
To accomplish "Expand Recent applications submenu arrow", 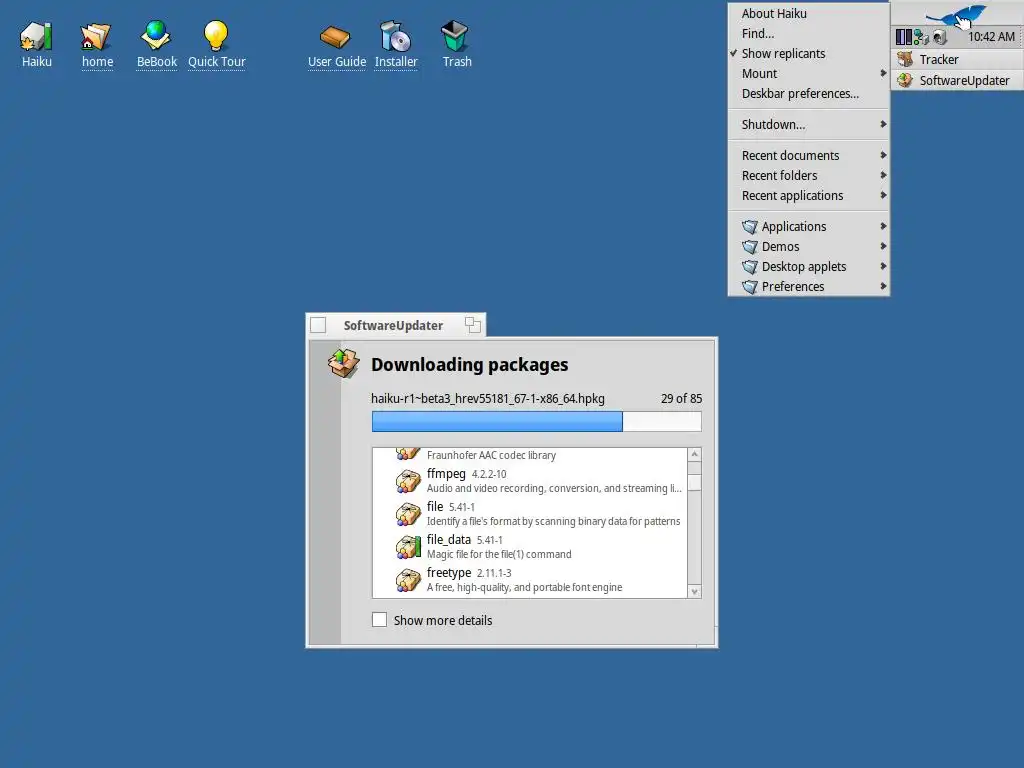I will click(883, 195).
